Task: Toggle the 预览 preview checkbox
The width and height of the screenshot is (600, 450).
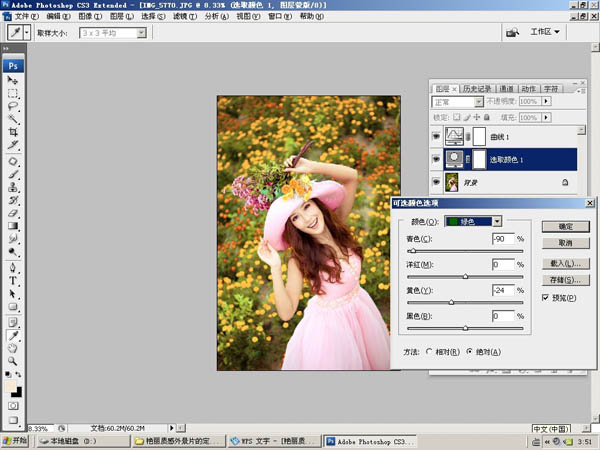Action: [x=545, y=298]
